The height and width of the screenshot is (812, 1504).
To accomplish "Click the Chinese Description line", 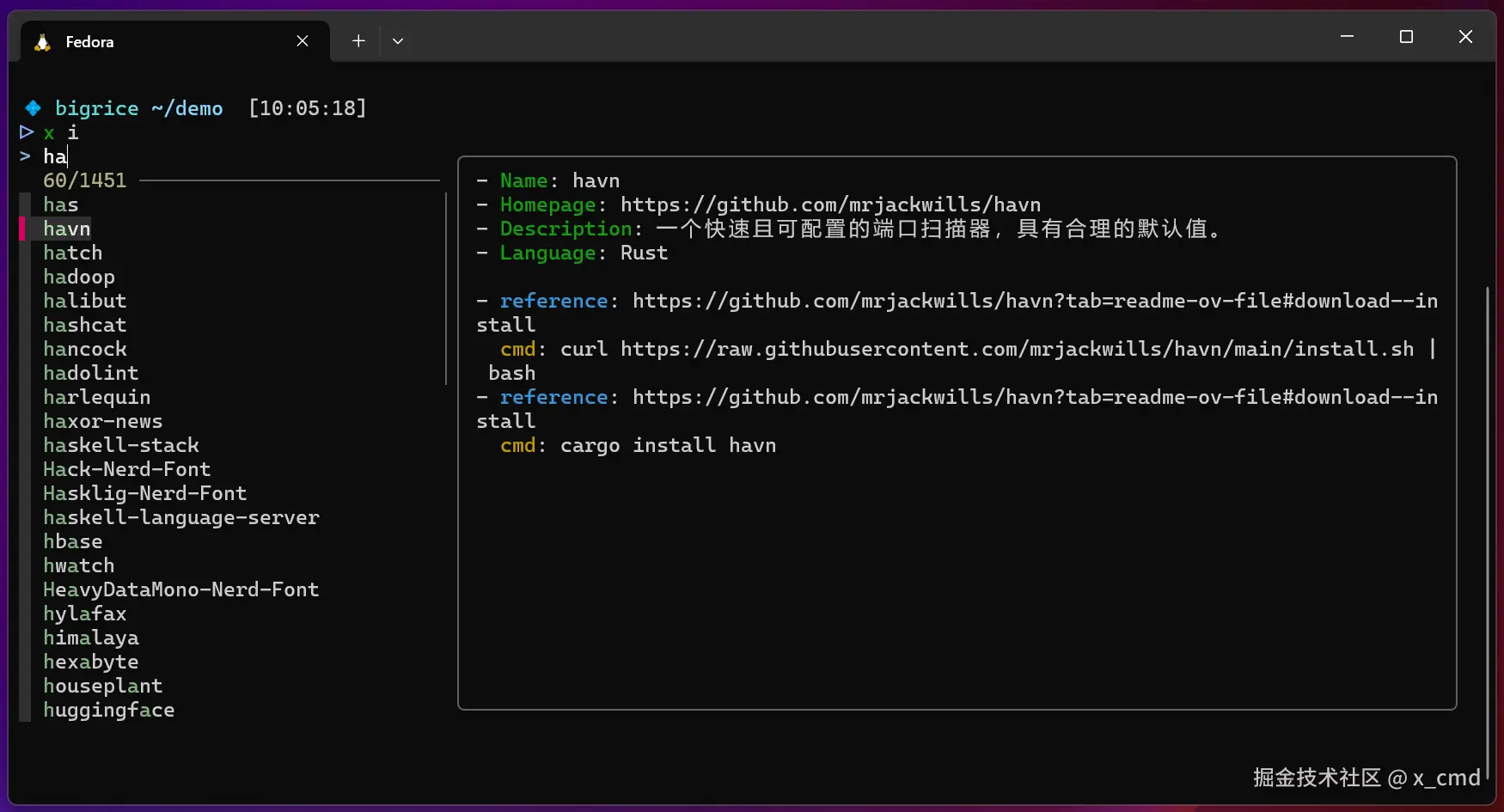I will pos(850,229).
